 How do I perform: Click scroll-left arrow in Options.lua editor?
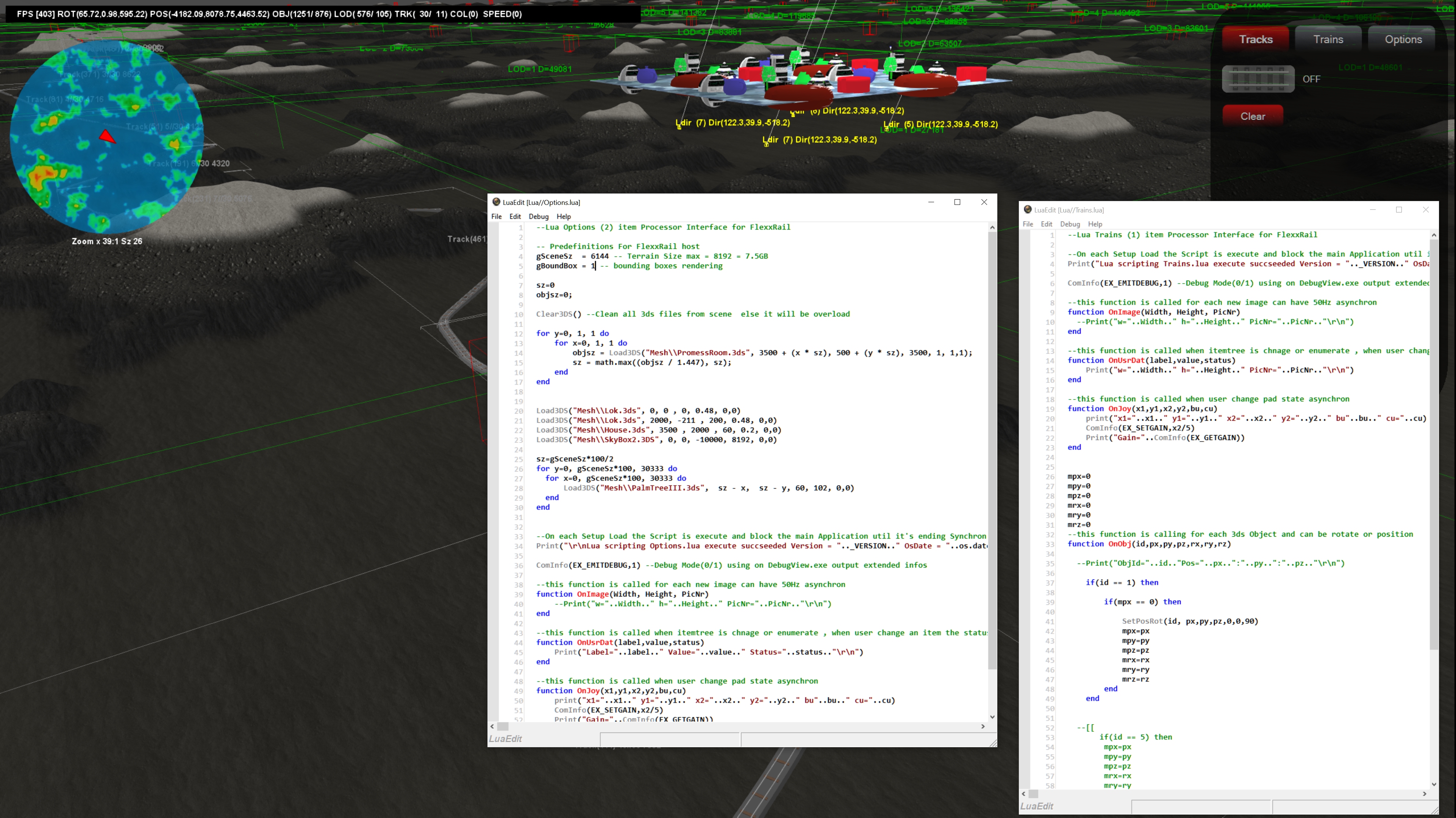(492, 726)
